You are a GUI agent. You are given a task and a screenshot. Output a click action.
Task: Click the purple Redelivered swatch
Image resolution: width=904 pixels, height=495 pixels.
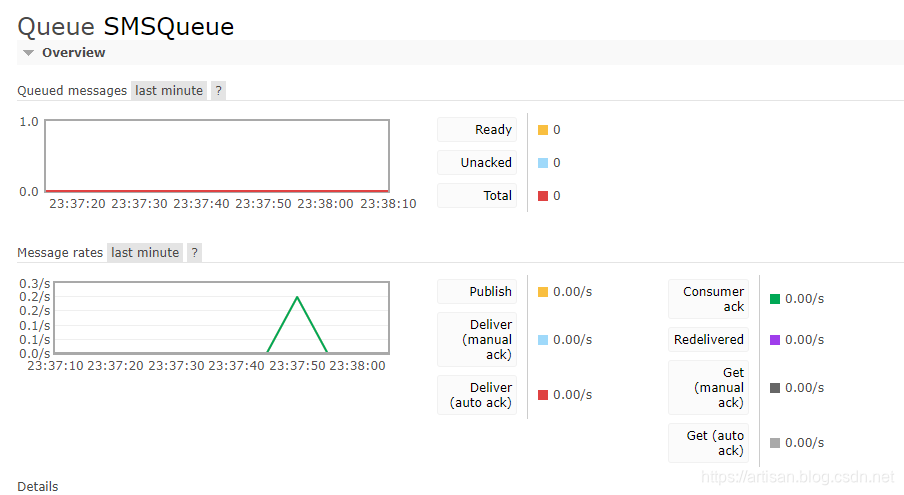tap(775, 340)
